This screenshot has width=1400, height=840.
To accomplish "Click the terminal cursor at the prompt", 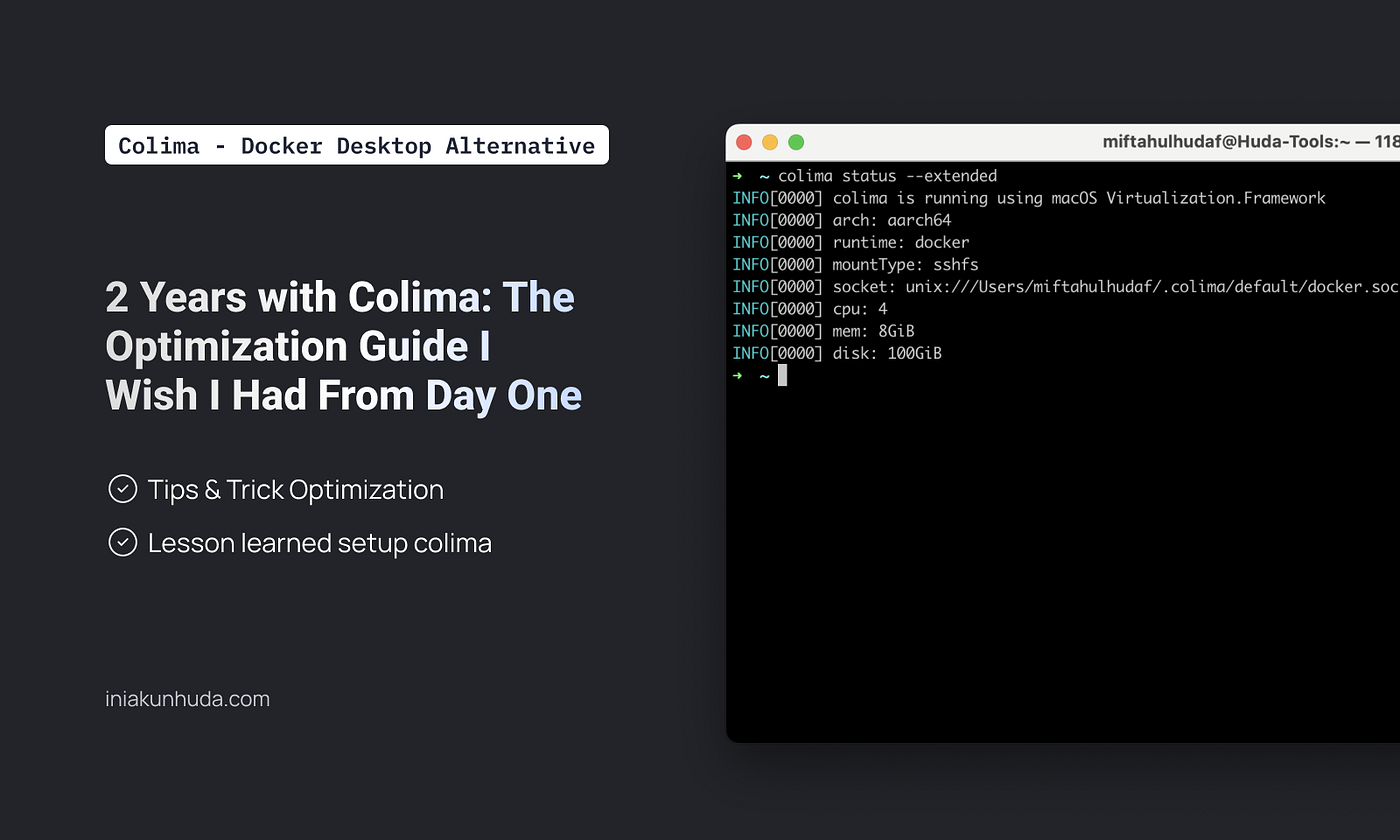I will click(783, 375).
